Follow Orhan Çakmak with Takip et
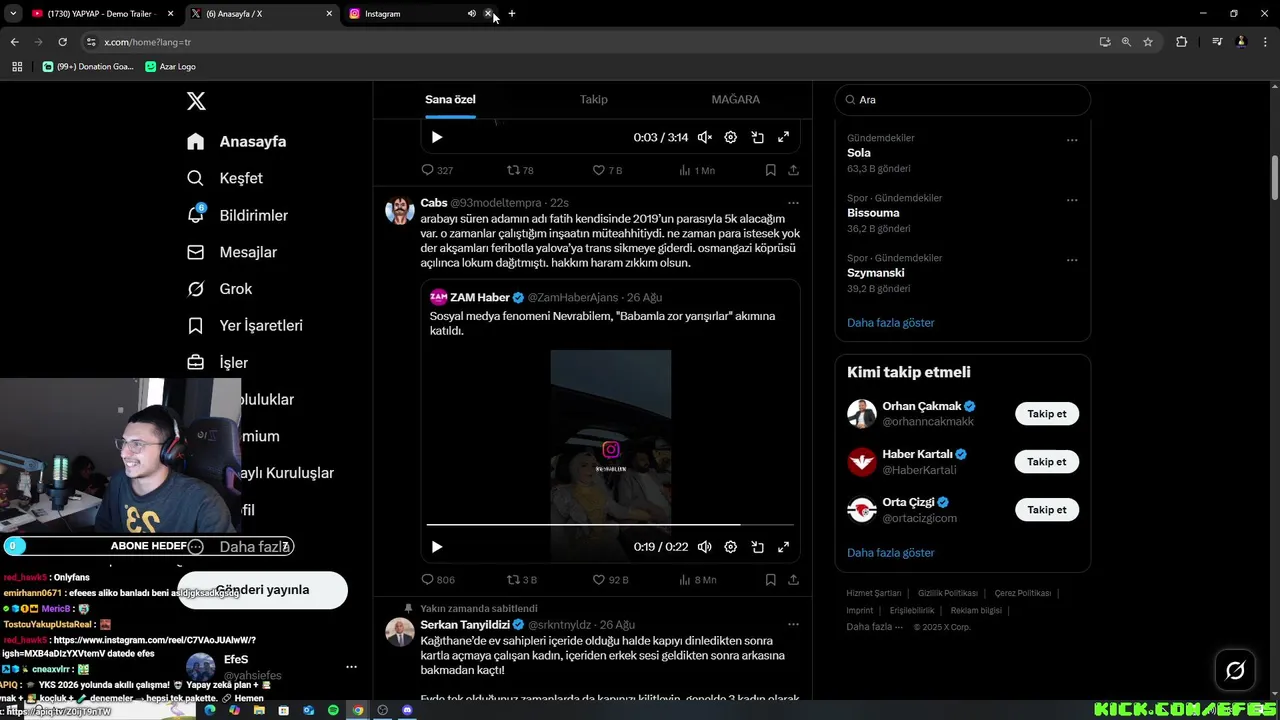The image size is (1280, 720). point(1047,414)
